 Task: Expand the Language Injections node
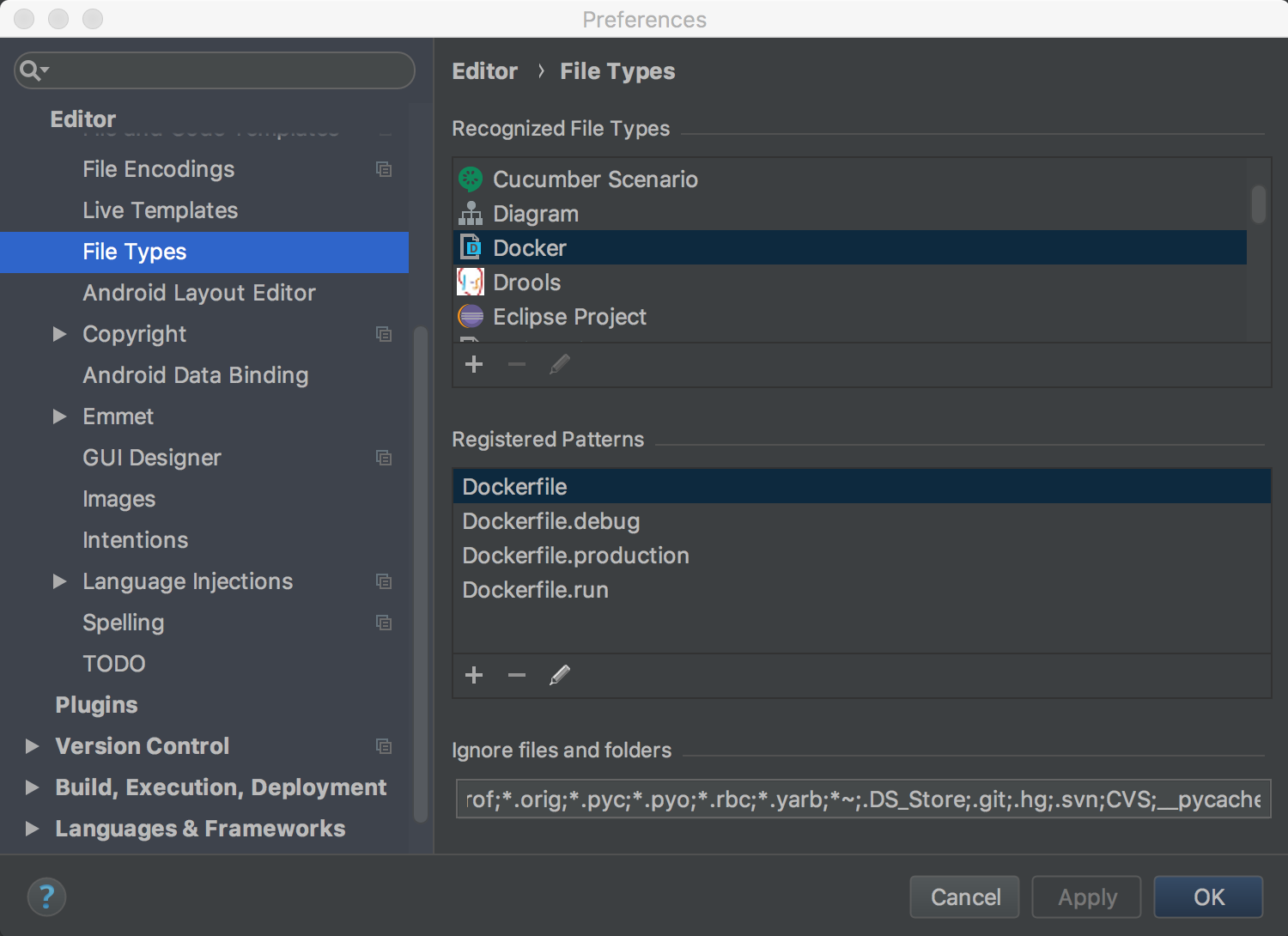click(59, 581)
